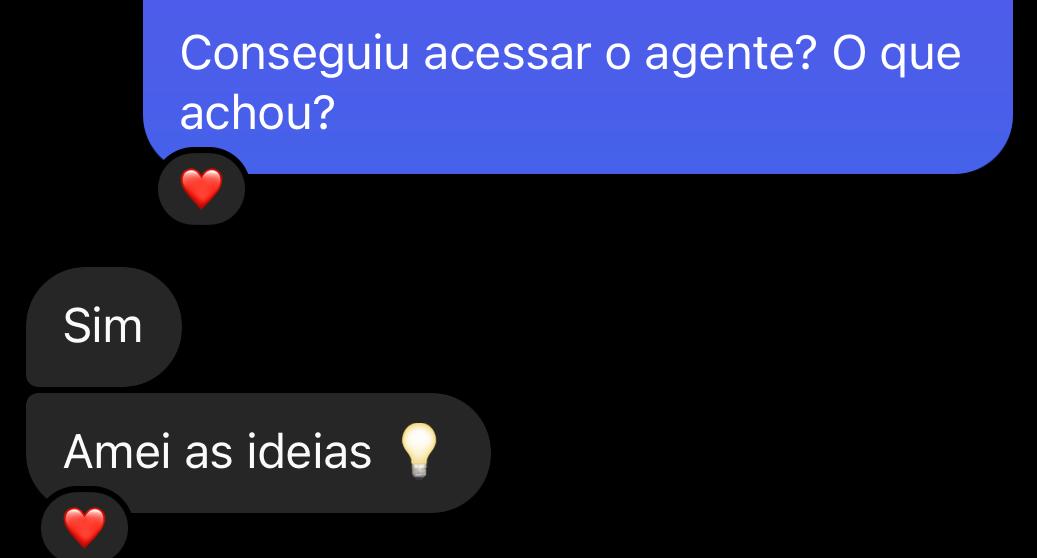Click the word 'ideias' in the received message
Image resolution: width=1037 pixels, height=558 pixels.
(310, 452)
